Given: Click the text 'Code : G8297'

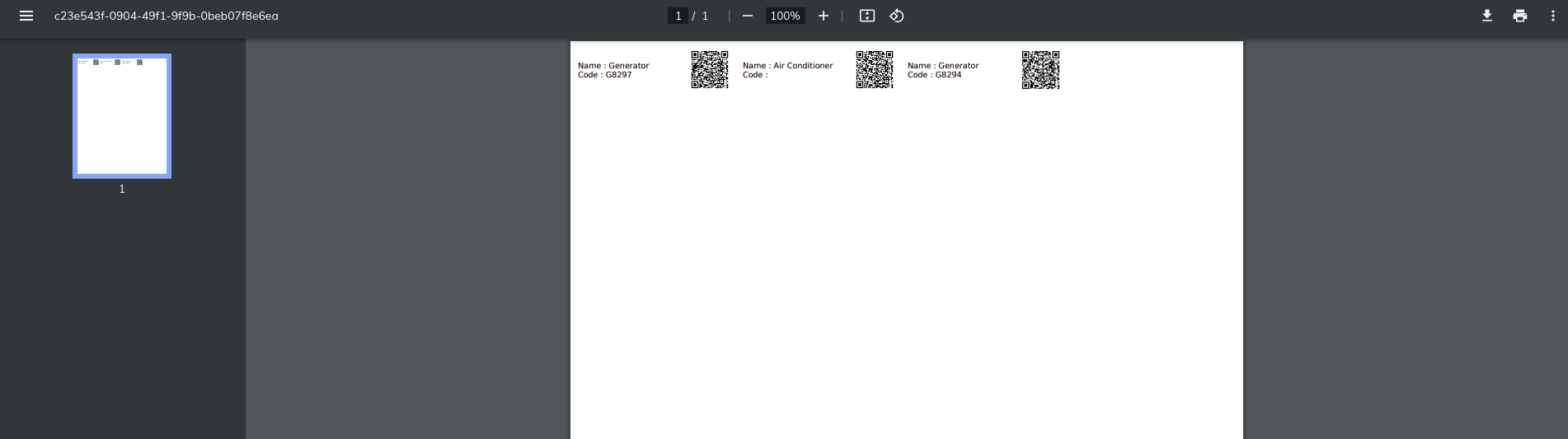Looking at the screenshot, I should coord(605,75).
